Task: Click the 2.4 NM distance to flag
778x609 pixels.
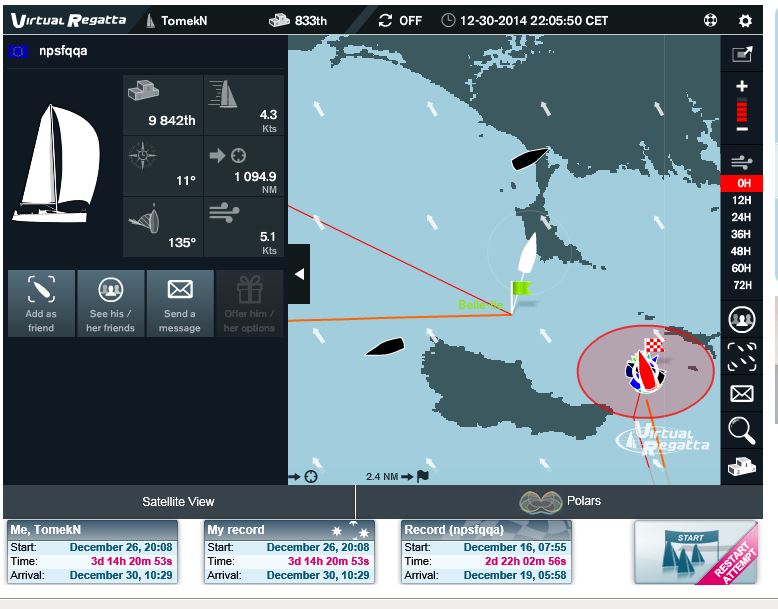Action: [397, 476]
